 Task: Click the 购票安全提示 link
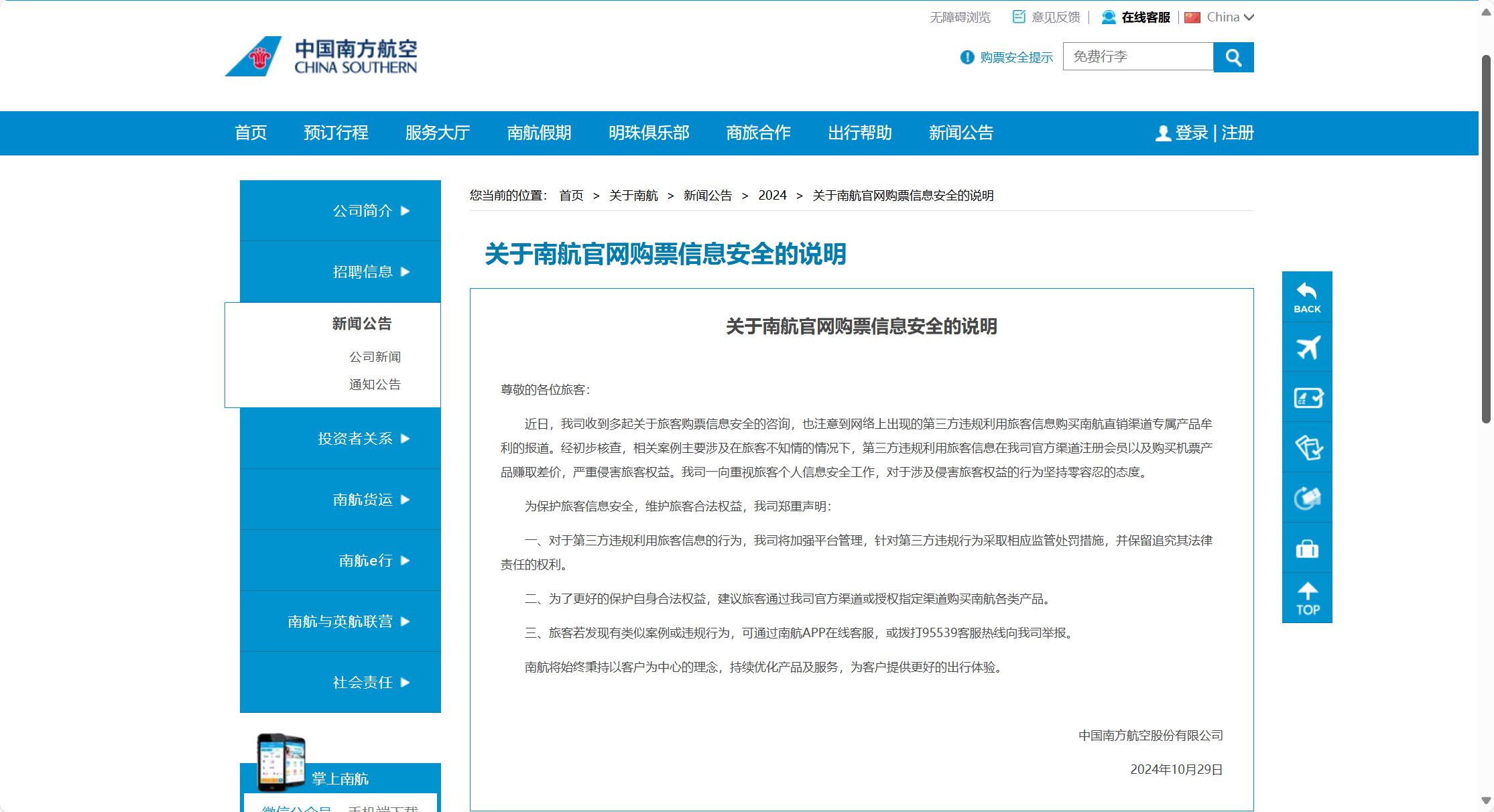(x=1015, y=58)
